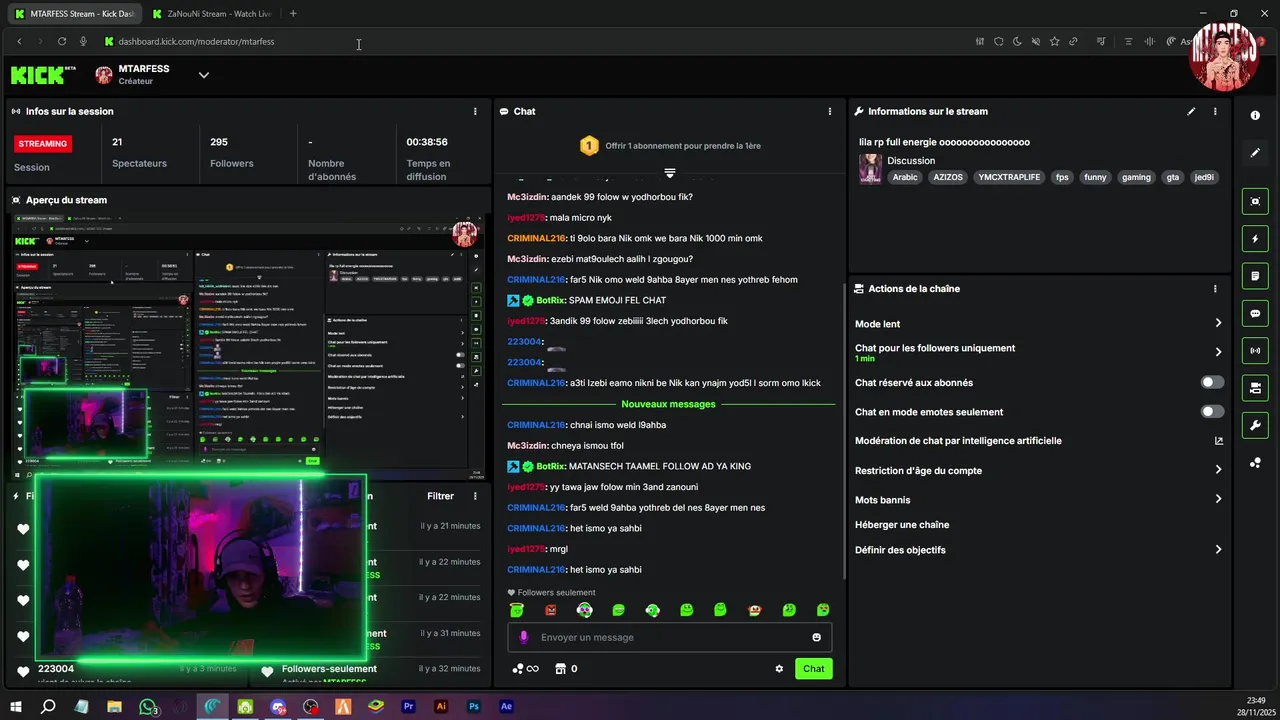Insert the angry red emote
Image resolution: width=1280 pixels, height=720 pixels.
pyautogui.click(x=550, y=610)
